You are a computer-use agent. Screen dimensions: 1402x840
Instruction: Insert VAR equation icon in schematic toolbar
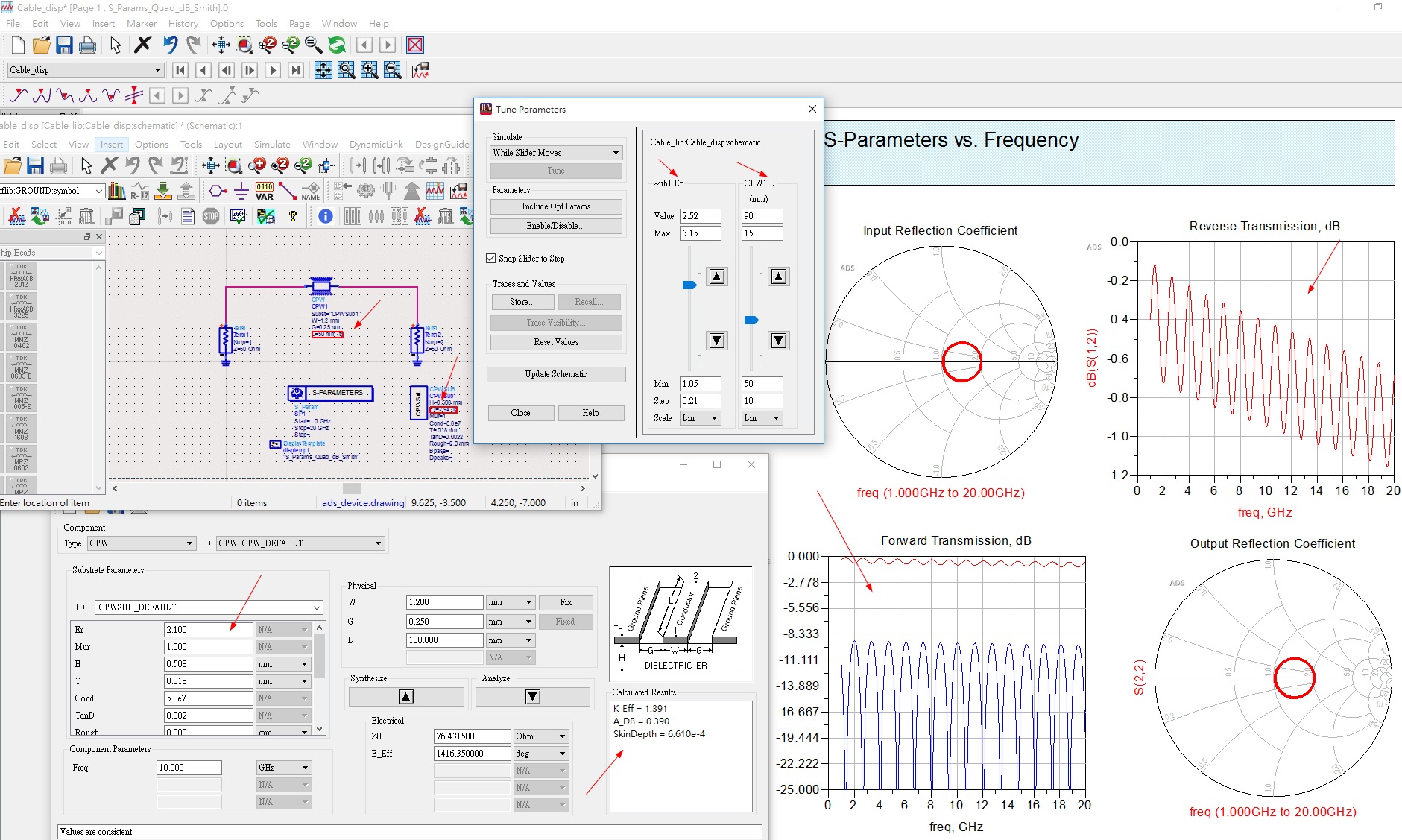(x=265, y=191)
